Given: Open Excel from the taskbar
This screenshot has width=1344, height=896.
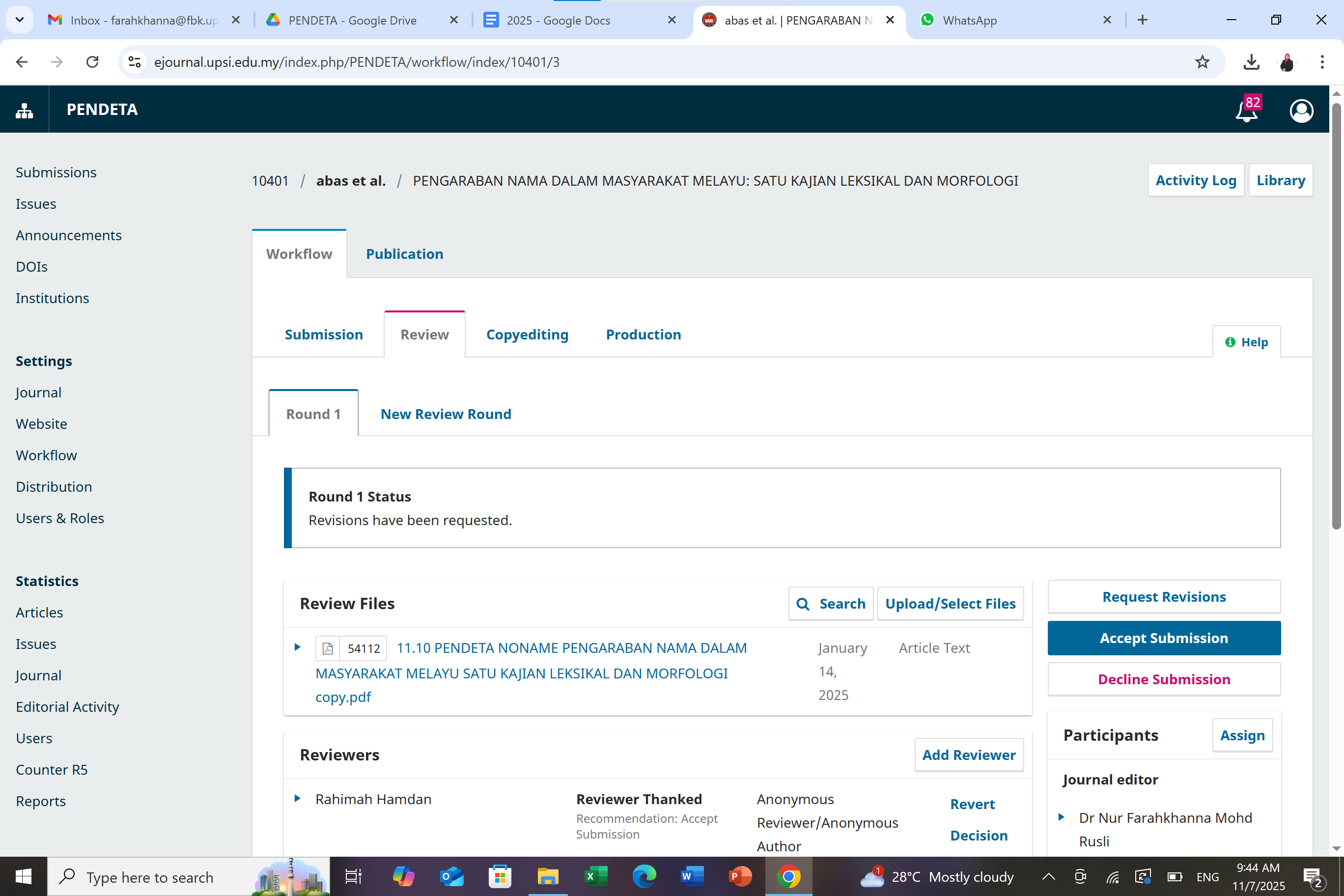Looking at the screenshot, I should (595, 876).
